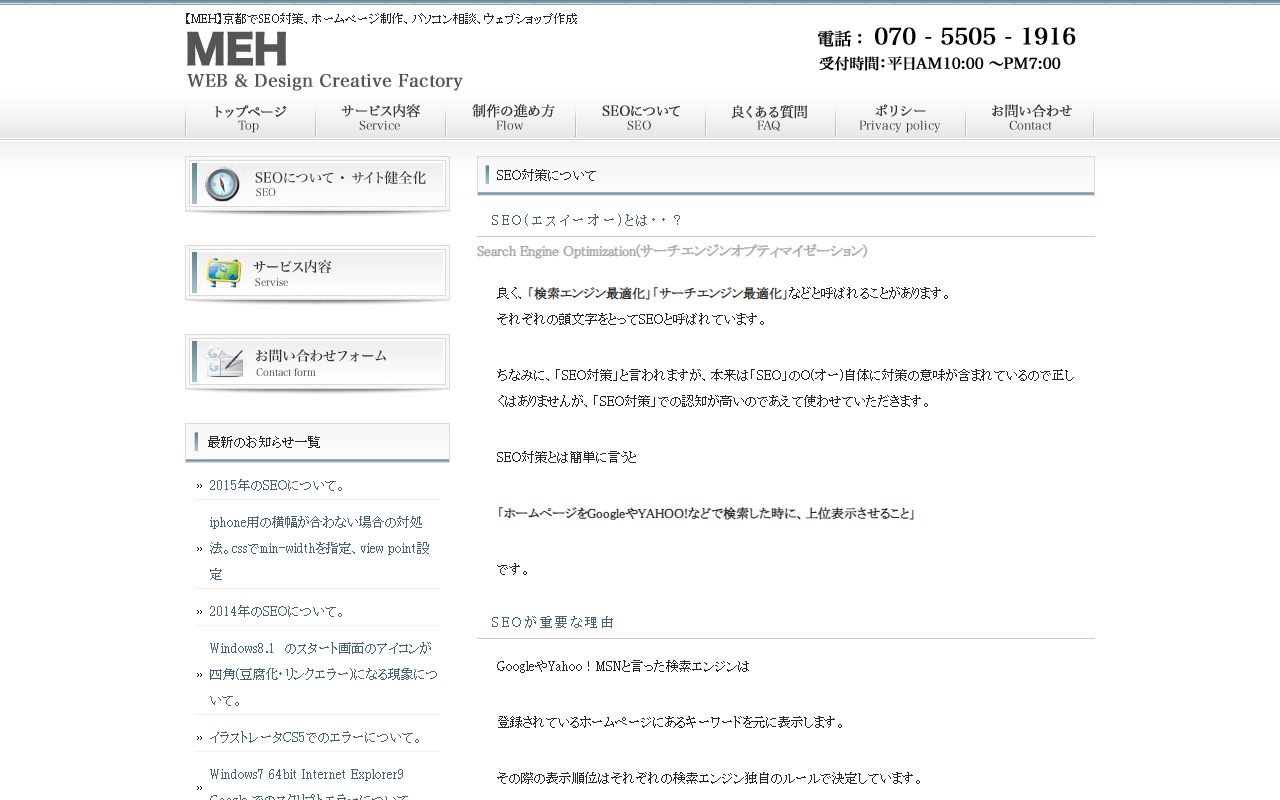Read the 2014年のSEOについて article

coord(277,611)
